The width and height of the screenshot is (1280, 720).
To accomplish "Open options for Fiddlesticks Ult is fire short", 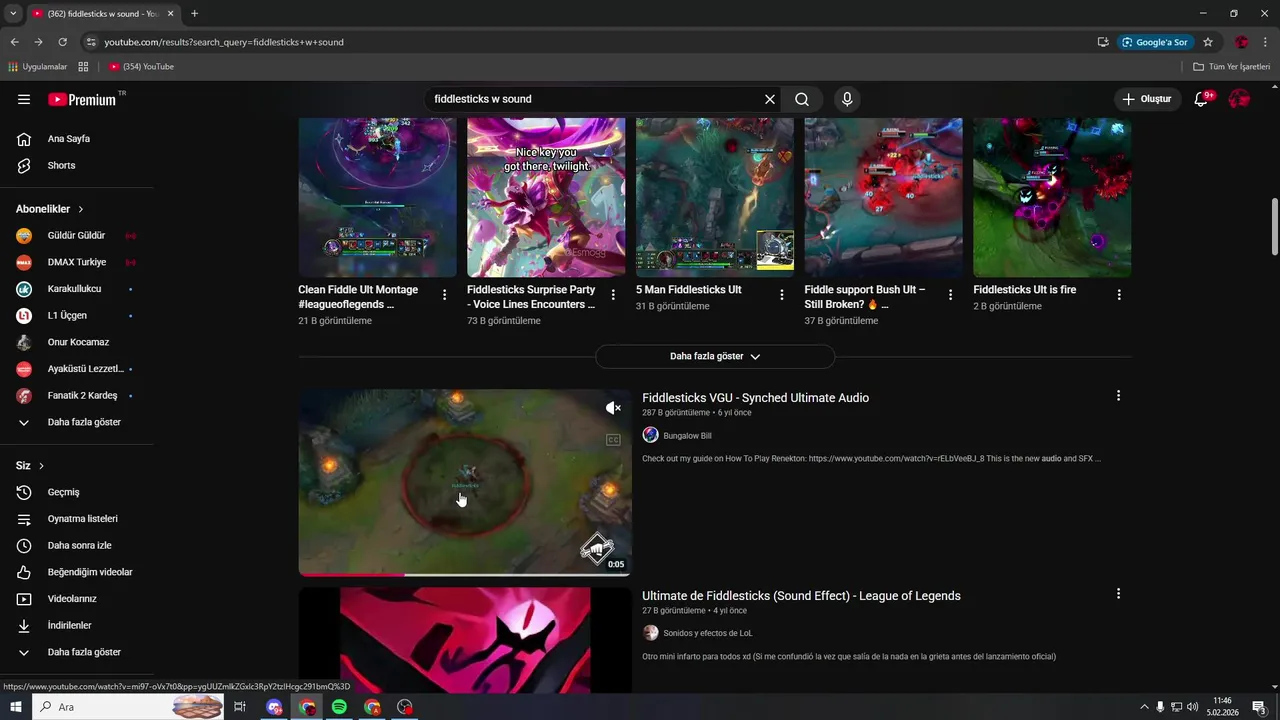I will (1119, 295).
